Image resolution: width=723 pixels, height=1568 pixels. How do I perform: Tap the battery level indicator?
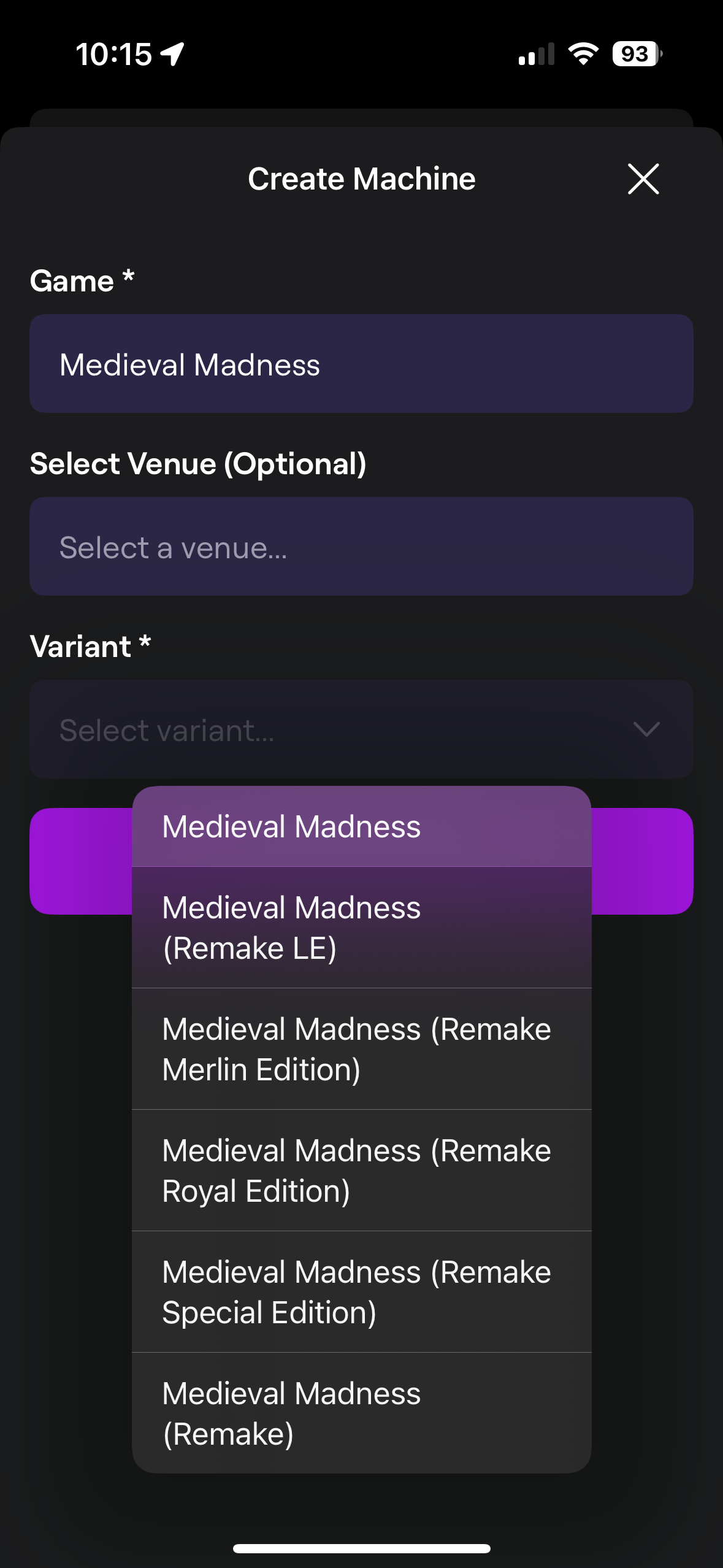click(x=633, y=55)
